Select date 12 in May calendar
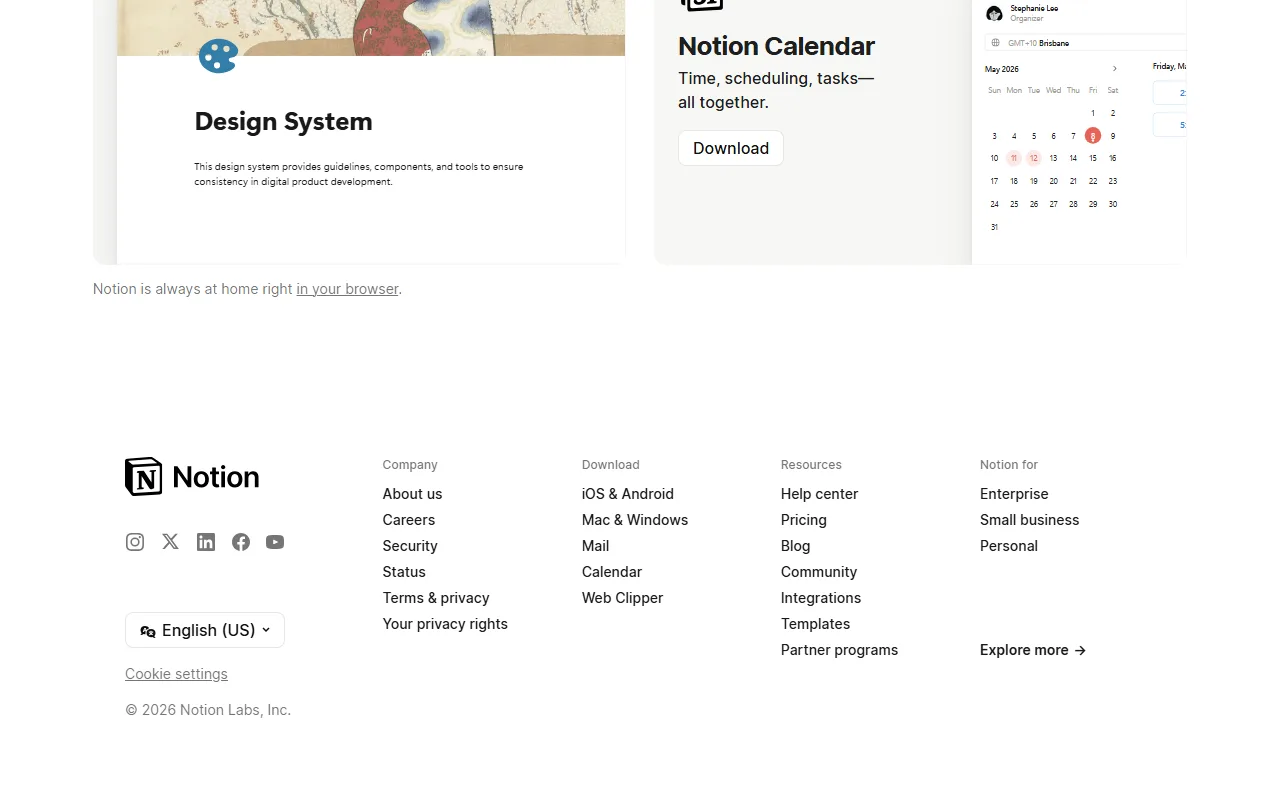 (x=1034, y=158)
